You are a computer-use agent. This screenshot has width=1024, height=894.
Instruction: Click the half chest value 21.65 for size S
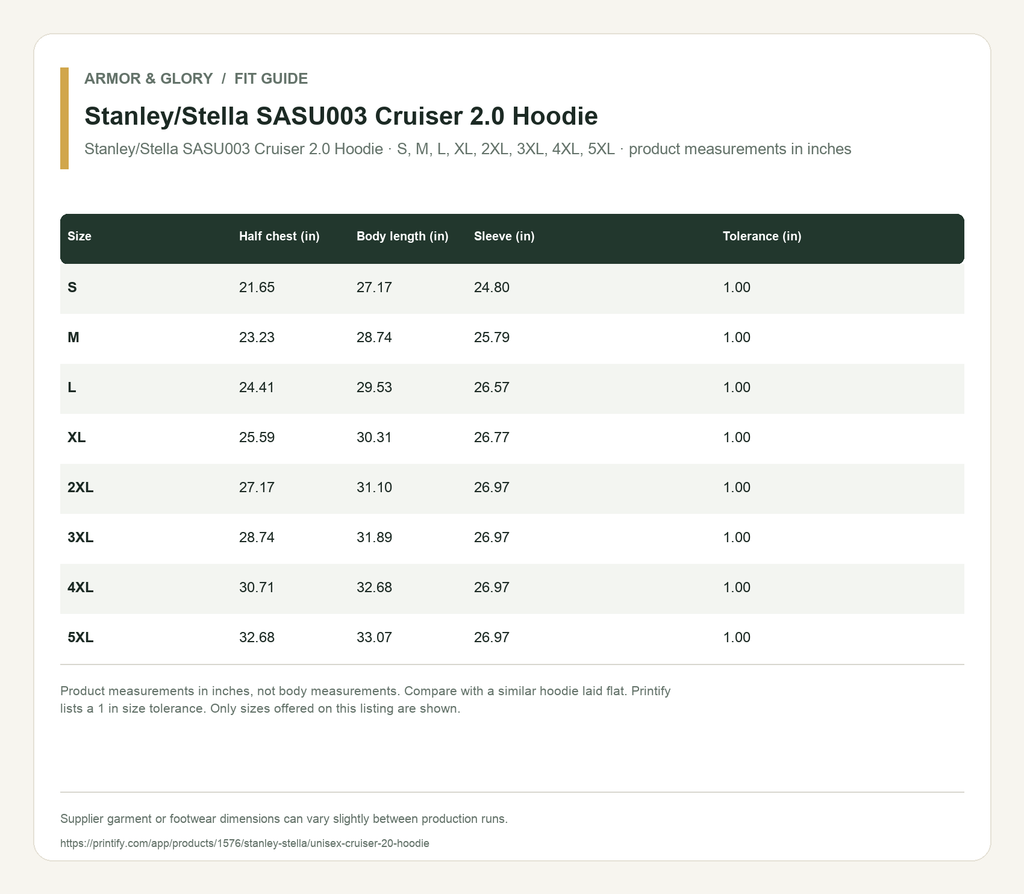257,287
